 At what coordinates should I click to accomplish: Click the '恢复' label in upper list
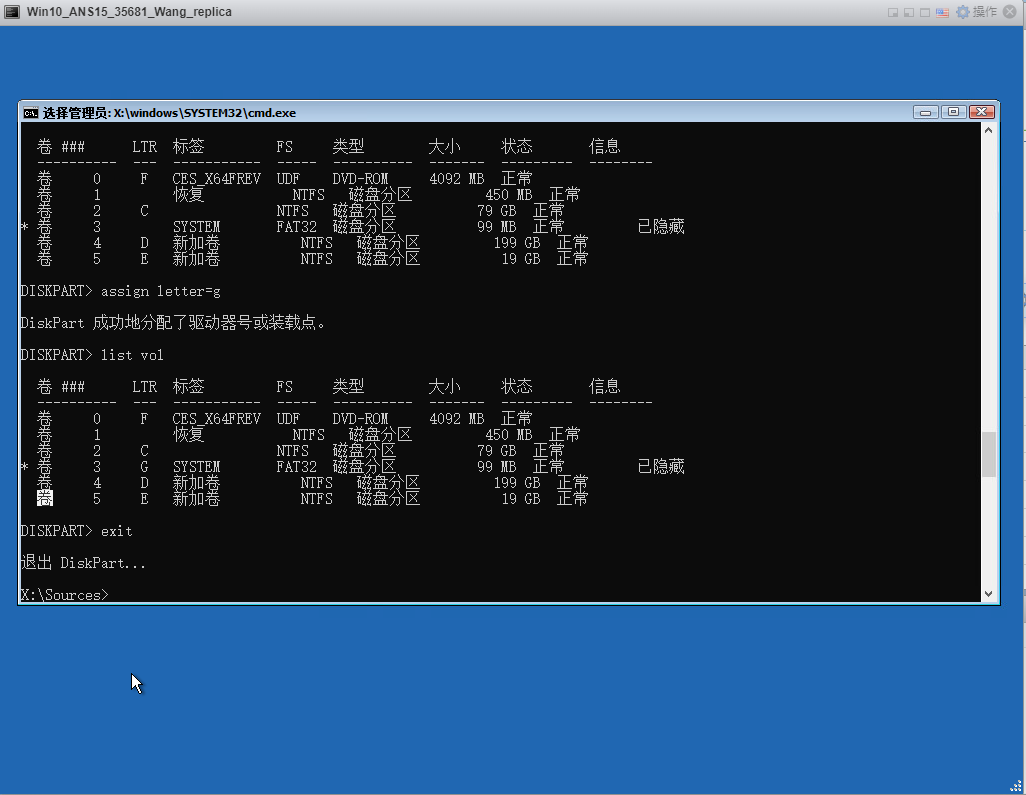[189, 194]
